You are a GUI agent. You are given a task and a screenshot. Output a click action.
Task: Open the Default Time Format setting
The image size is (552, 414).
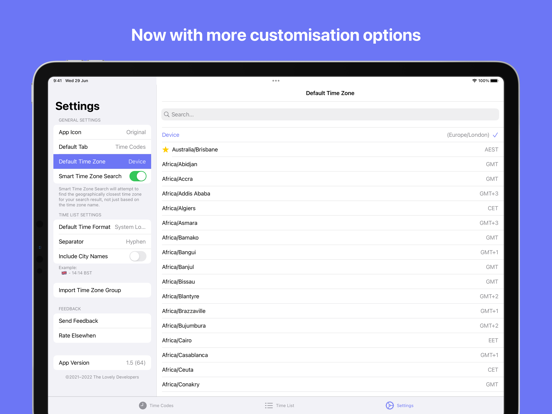tap(102, 227)
